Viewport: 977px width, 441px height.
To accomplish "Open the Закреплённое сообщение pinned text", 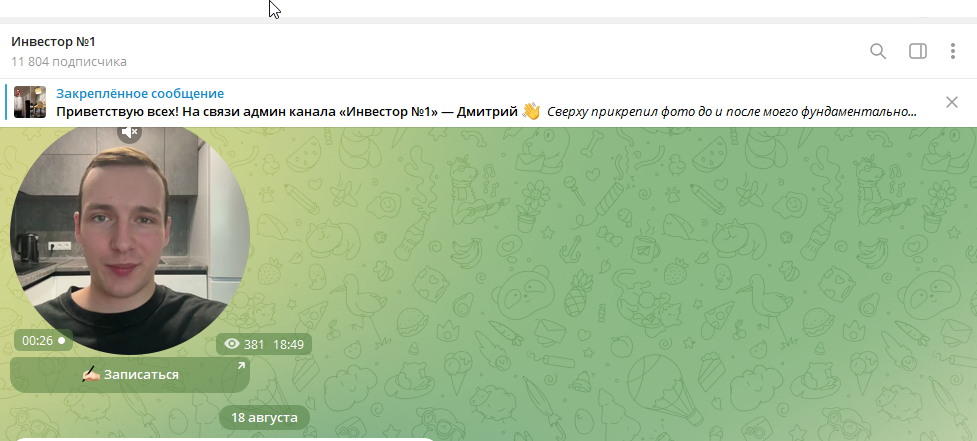I will coord(140,94).
